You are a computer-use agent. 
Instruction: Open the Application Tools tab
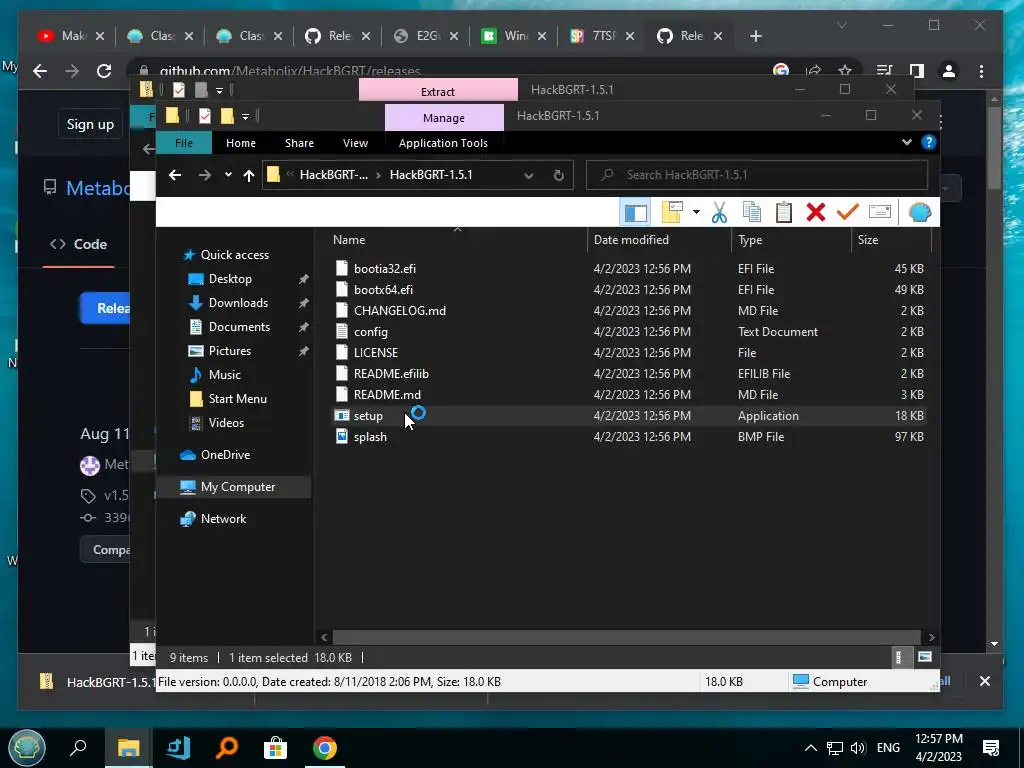tap(443, 143)
